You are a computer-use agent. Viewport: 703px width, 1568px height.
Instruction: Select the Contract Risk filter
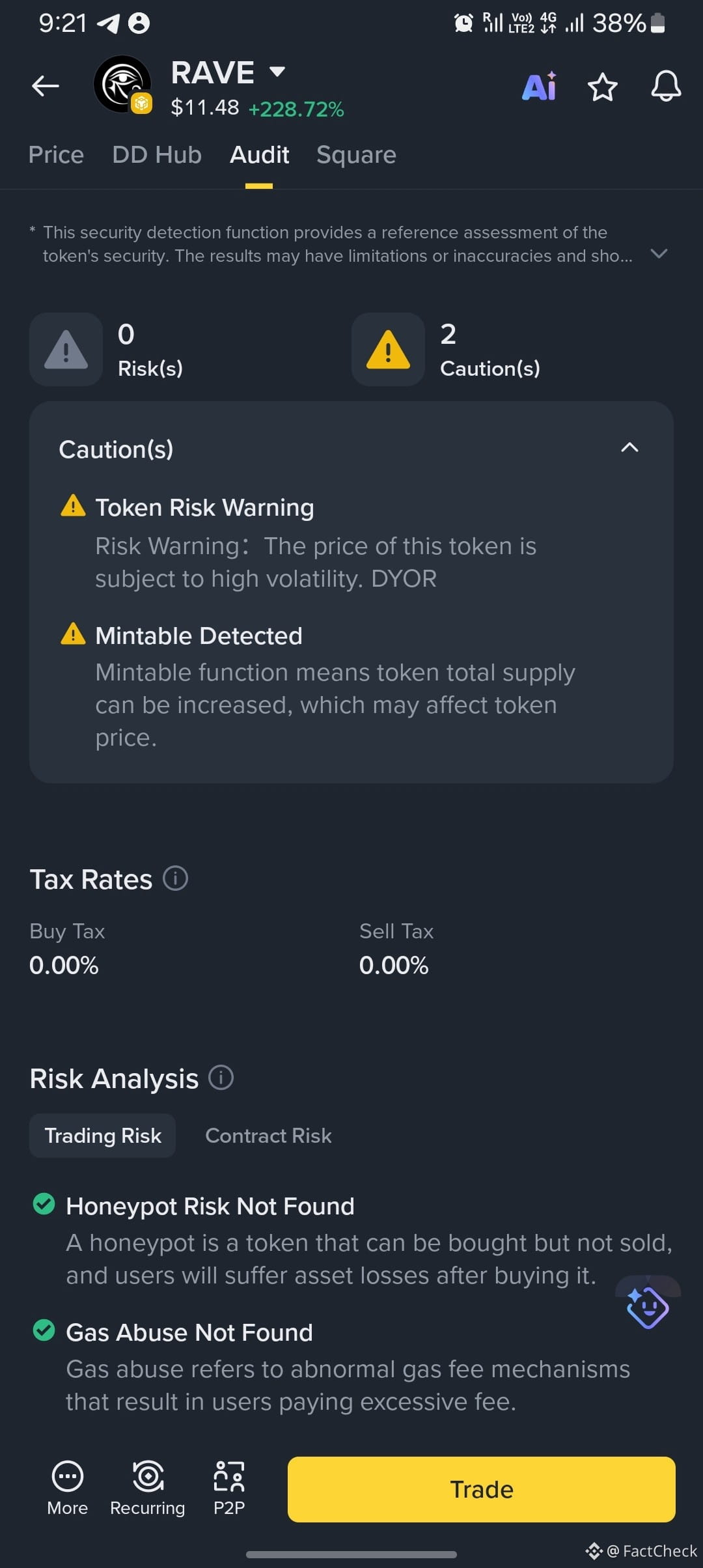click(268, 1136)
